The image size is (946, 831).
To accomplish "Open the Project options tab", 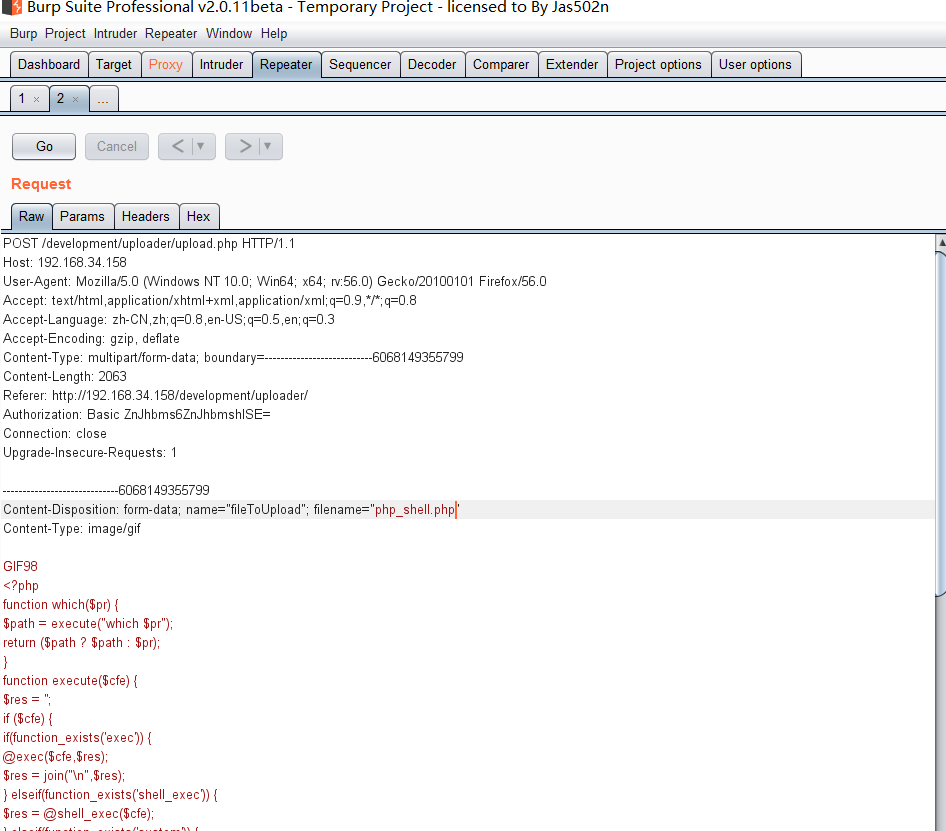I will 658,65.
